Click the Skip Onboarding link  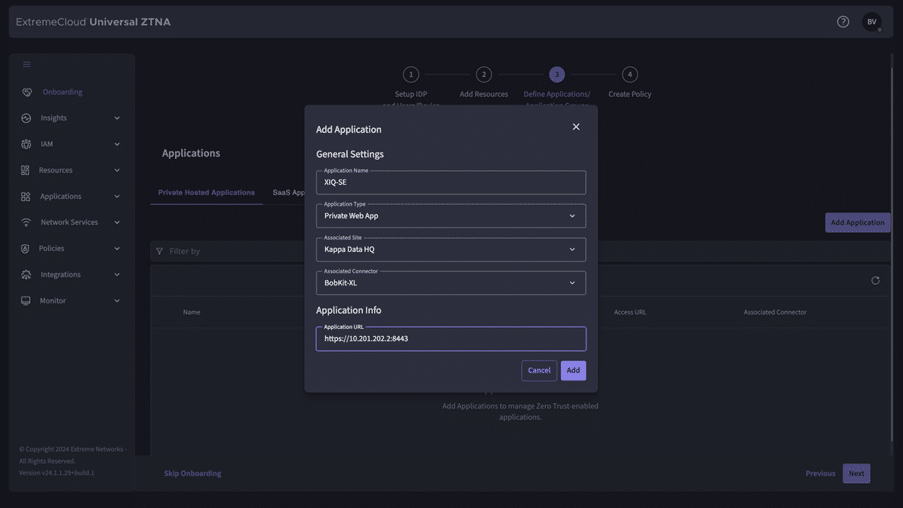click(192, 473)
